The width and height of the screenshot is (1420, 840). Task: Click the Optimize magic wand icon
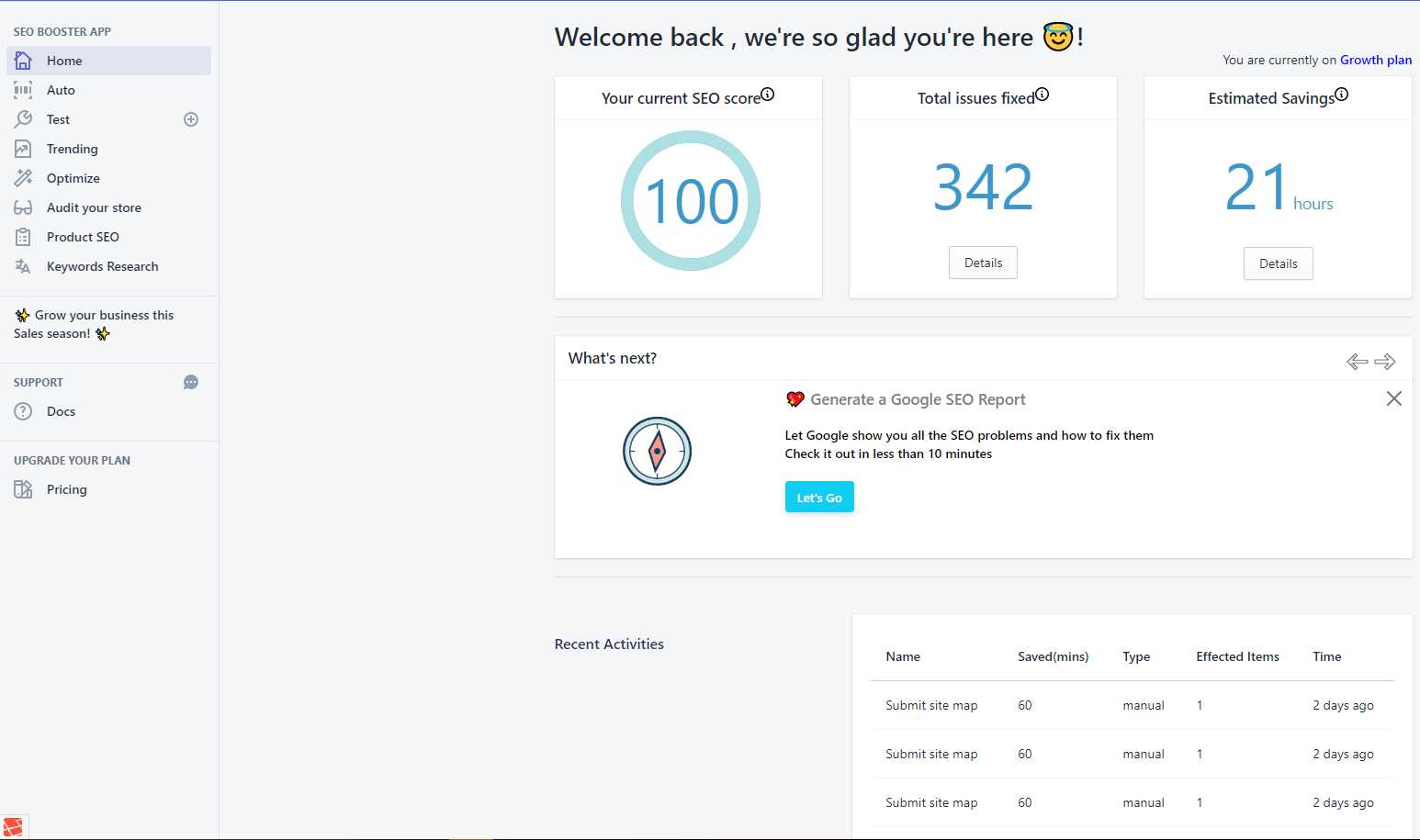click(23, 178)
